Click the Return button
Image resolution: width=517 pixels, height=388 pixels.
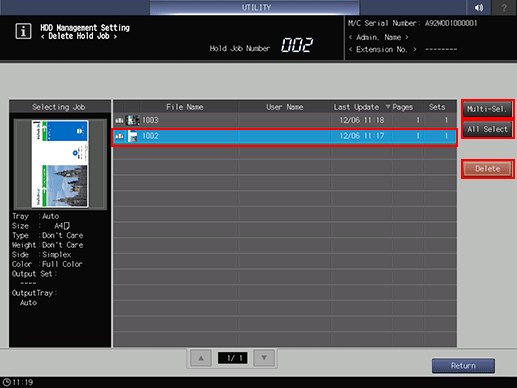[463, 366]
